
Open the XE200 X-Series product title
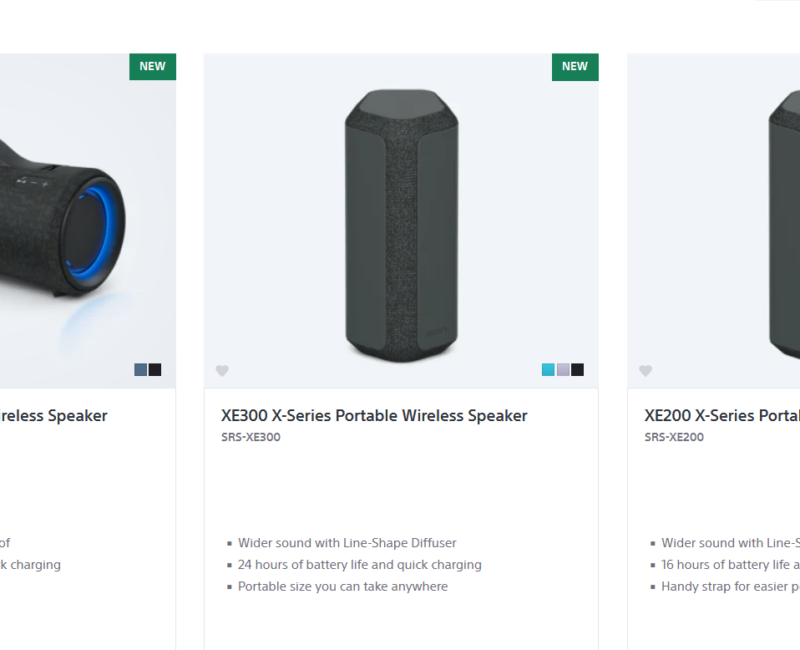[x=722, y=415]
